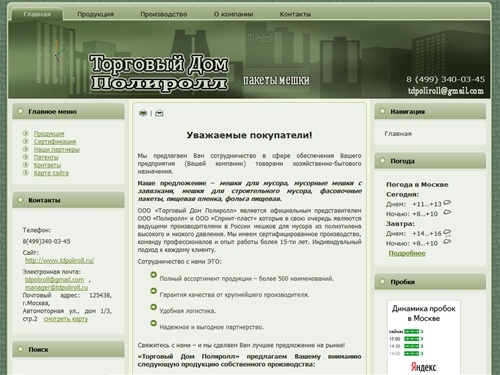The image size is (500, 375).
Task: Visit the http://www.tdpoliroll.ru/ site link
Action: coord(60,260)
